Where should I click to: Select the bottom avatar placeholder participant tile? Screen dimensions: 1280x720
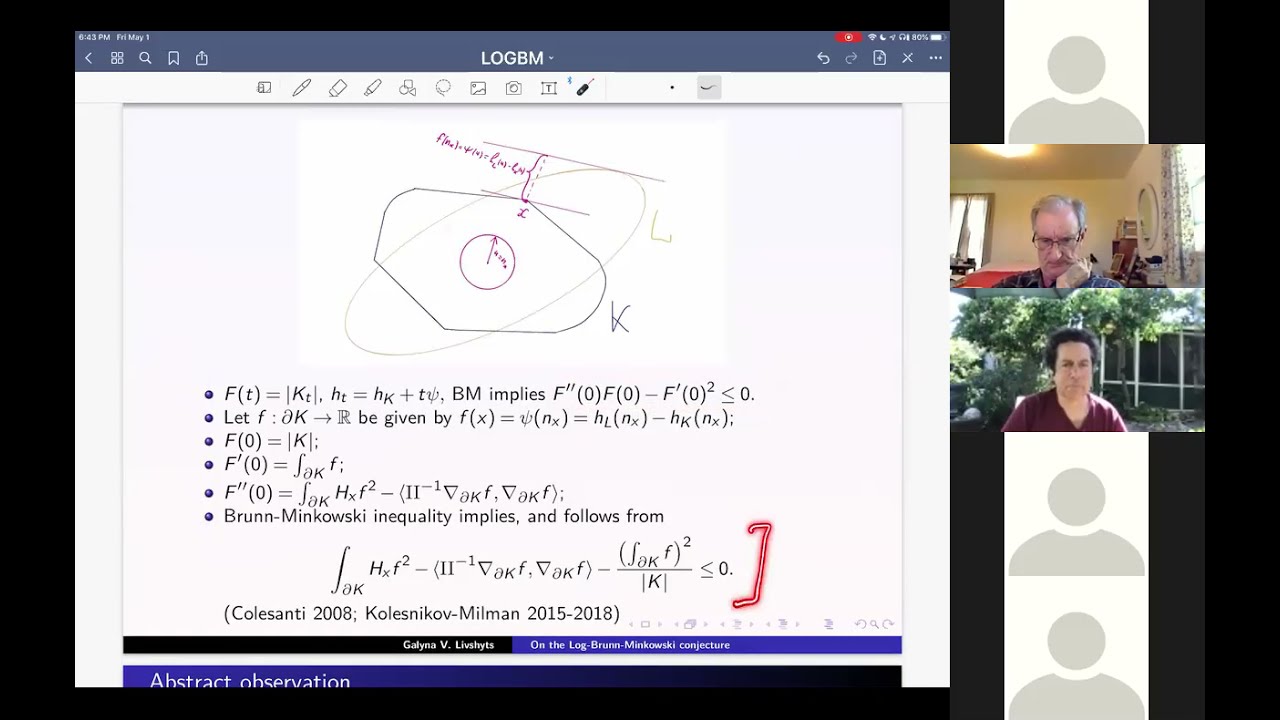point(1076,648)
